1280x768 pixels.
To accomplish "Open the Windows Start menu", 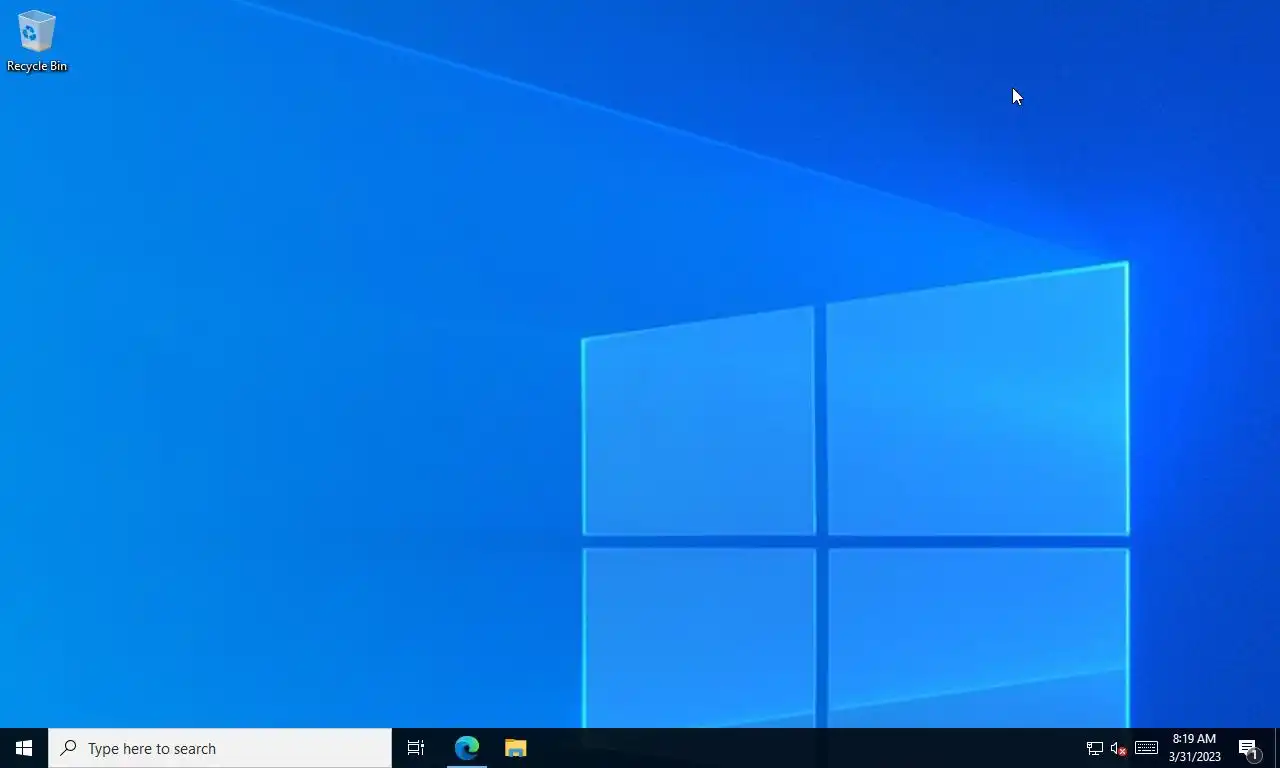I will click(24, 748).
